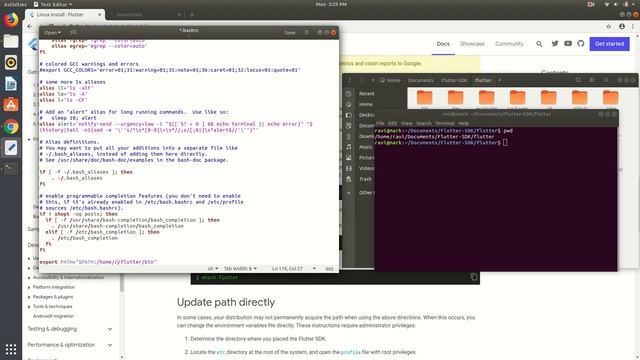The height and width of the screenshot is (360, 640).
Task: Expand Performance & optimization sidebar section
Action: pyautogui.click(x=70, y=344)
